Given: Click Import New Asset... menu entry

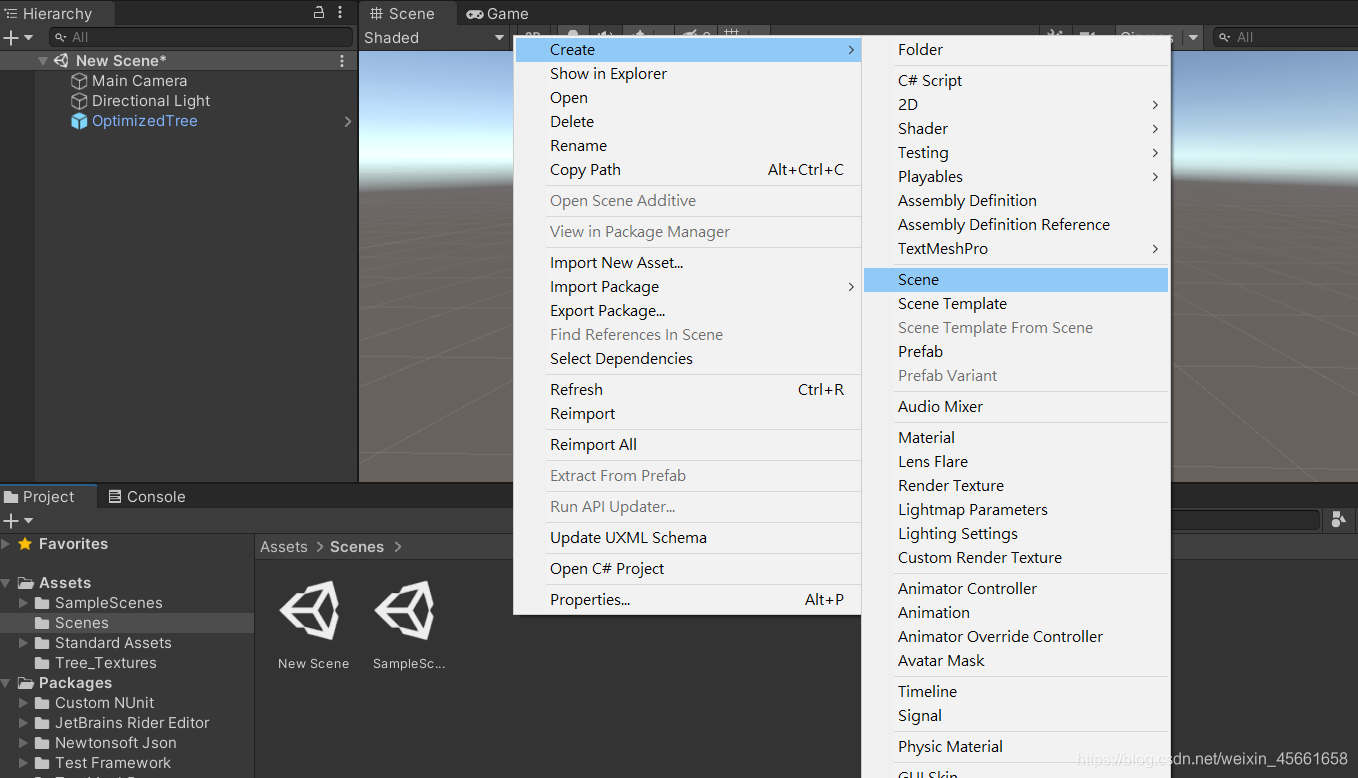Looking at the screenshot, I should (688, 263).
